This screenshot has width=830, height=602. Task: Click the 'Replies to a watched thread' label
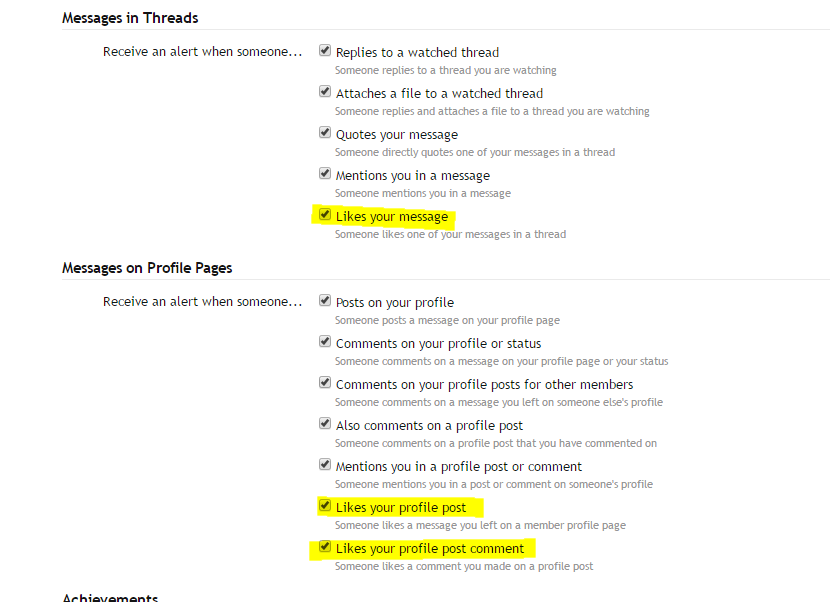pos(417,53)
